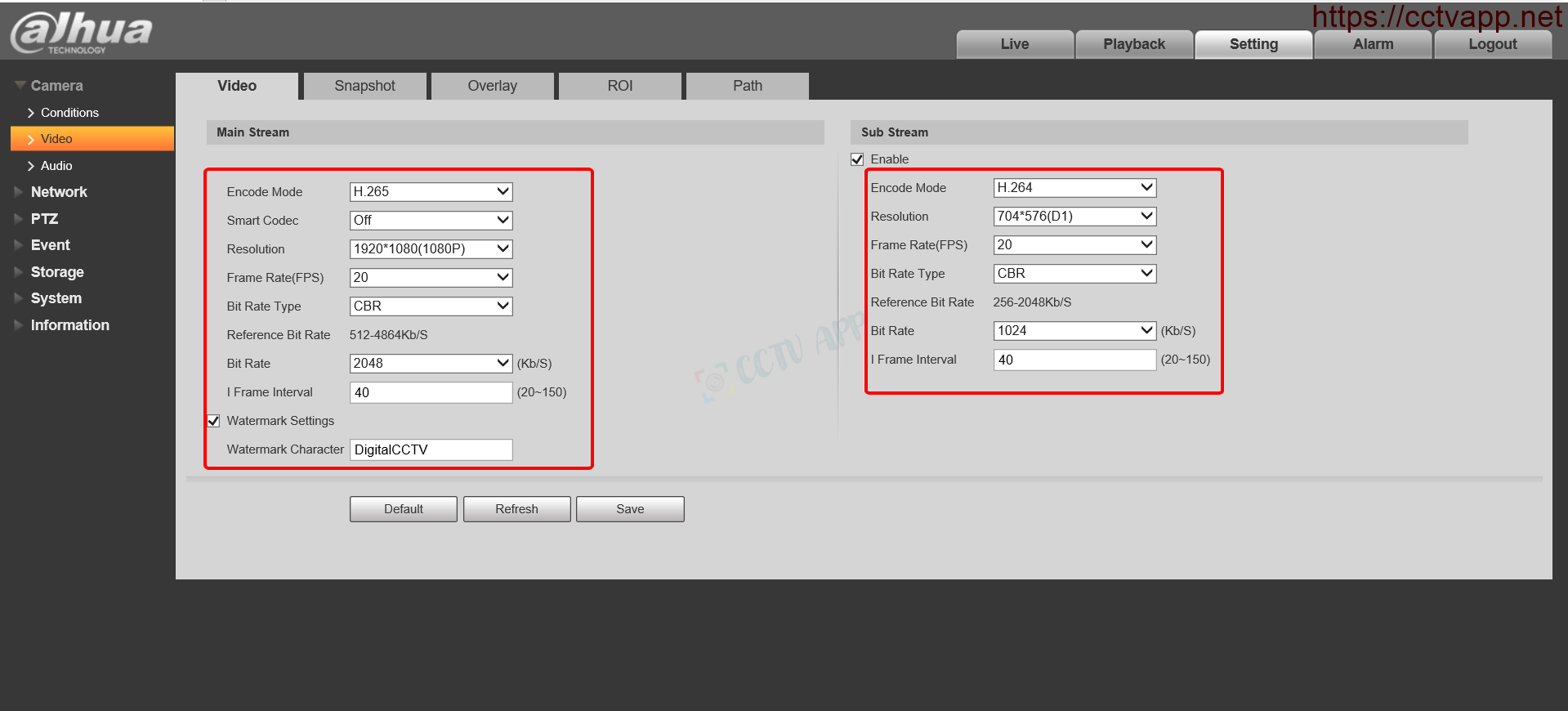The height and width of the screenshot is (711, 1568).
Task: Expand the Storage sidebar section
Action: [x=57, y=272]
